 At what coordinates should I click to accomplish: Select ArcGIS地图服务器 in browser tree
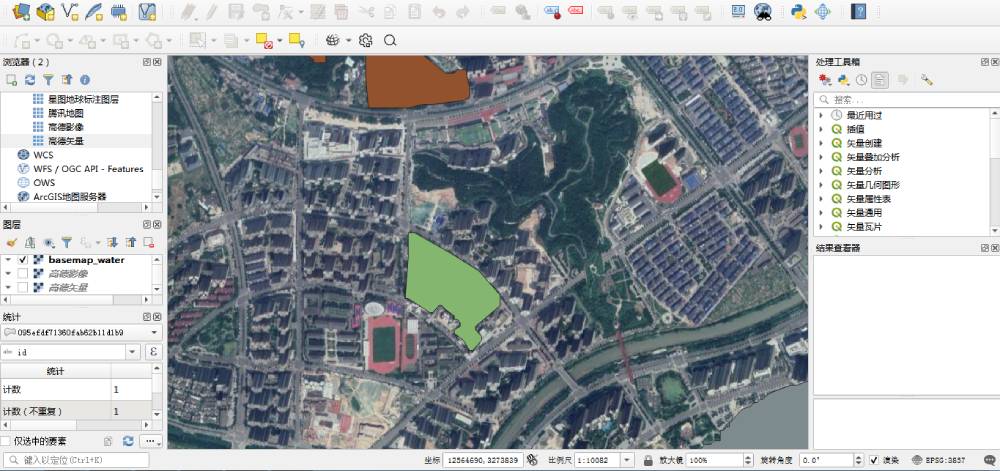click(x=69, y=197)
